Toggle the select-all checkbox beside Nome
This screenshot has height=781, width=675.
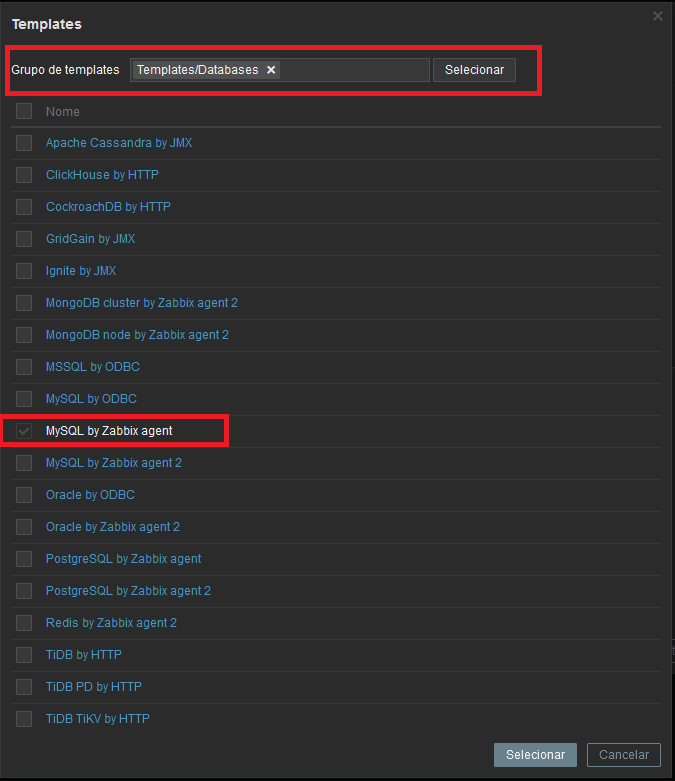pyautogui.click(x=24, y=111)
